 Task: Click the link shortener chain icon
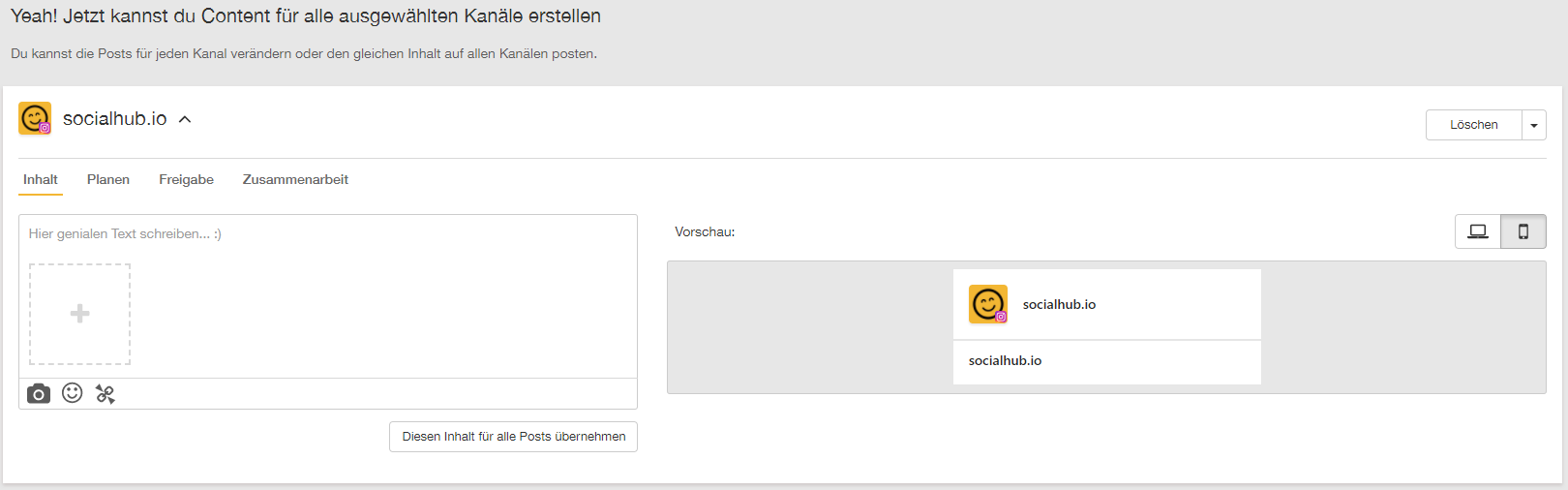106,394
